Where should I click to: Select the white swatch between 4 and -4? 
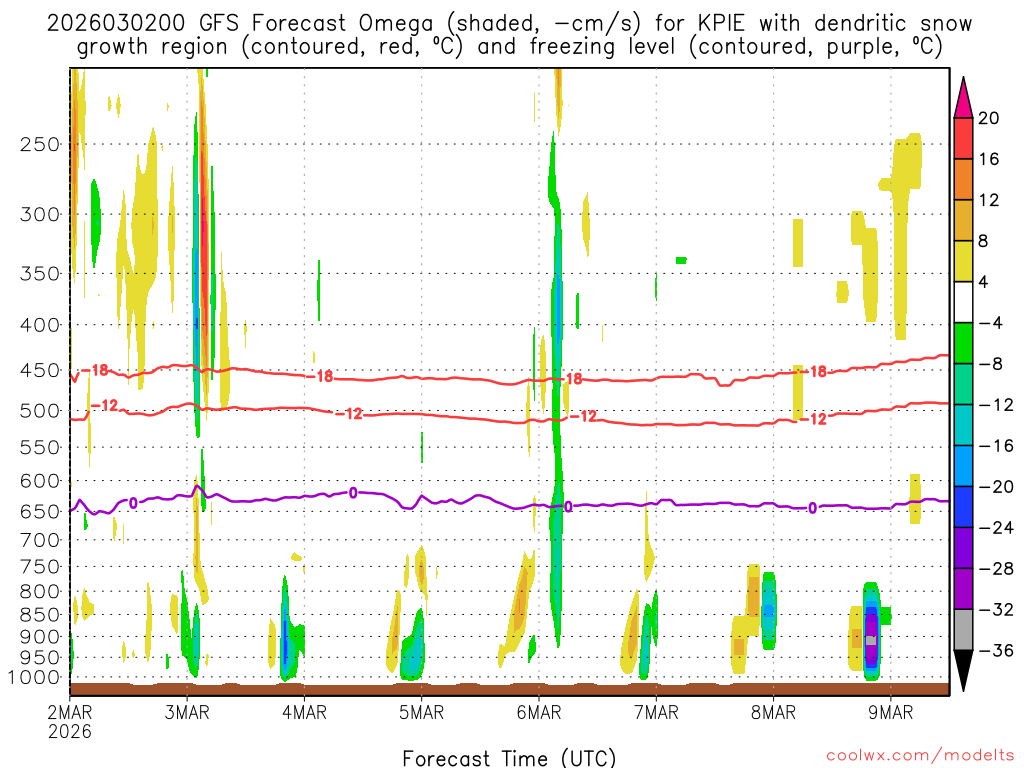963,302
